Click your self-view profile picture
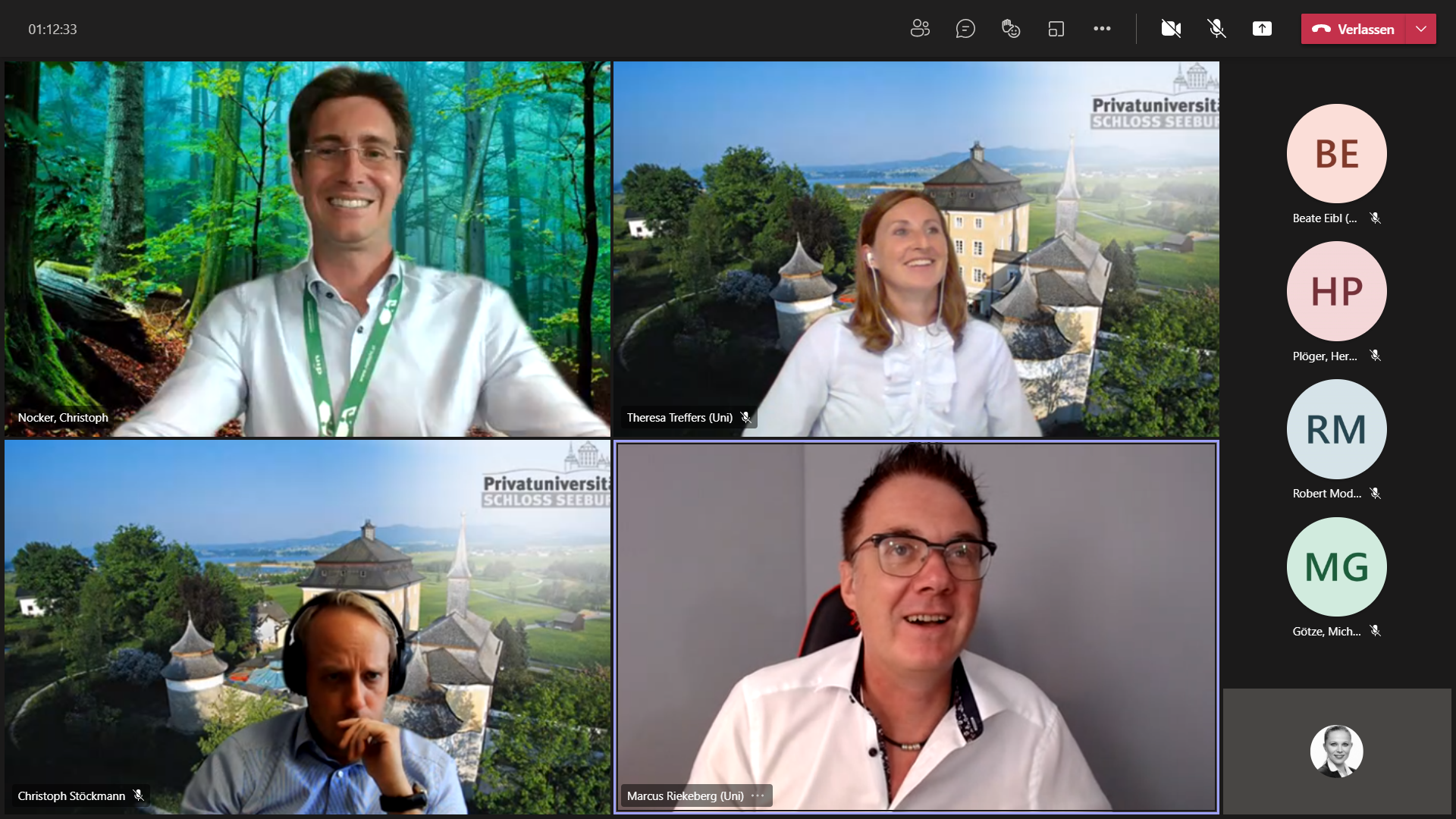This screenshot has width=1456, height=819. (x=1336, y=752)
